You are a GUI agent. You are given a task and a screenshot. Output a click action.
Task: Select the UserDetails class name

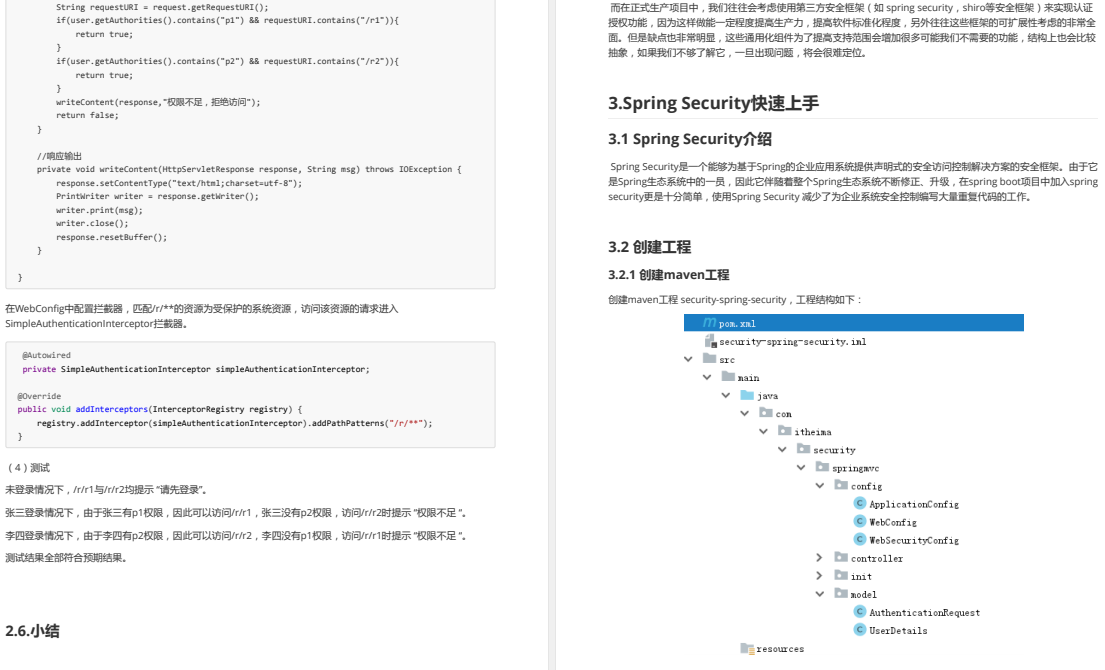(x=898, y=631)
